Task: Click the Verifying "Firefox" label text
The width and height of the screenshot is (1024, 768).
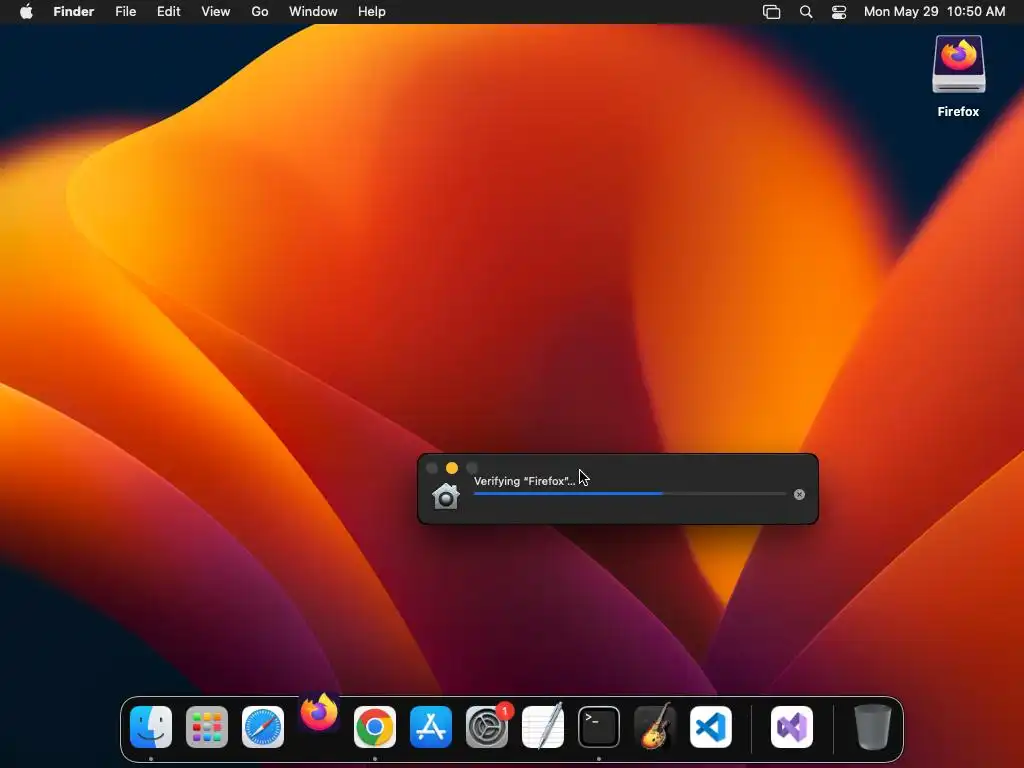Action: pyautogui.click(x=524, y=481)
